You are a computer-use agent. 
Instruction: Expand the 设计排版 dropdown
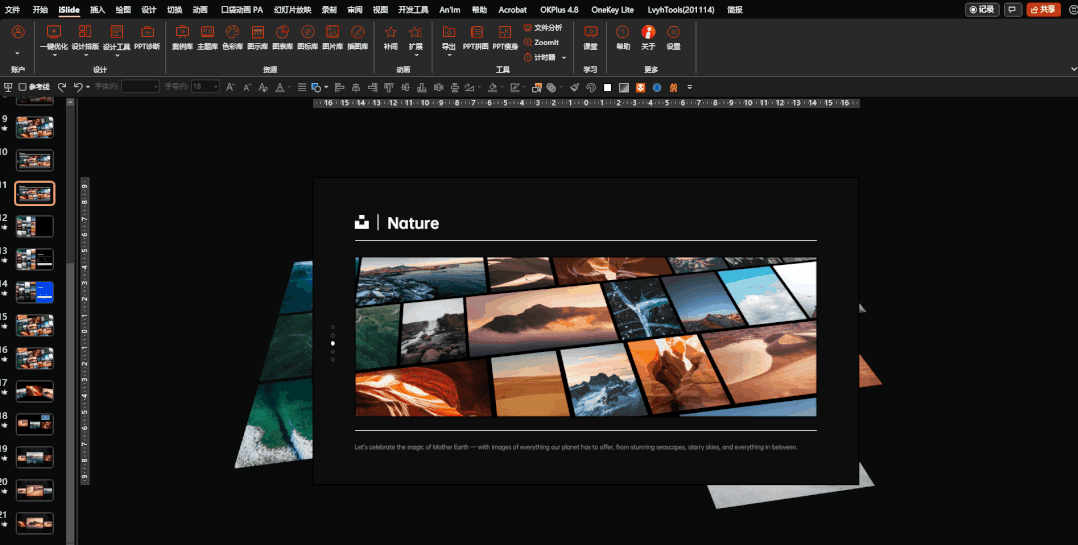[85, 55]
